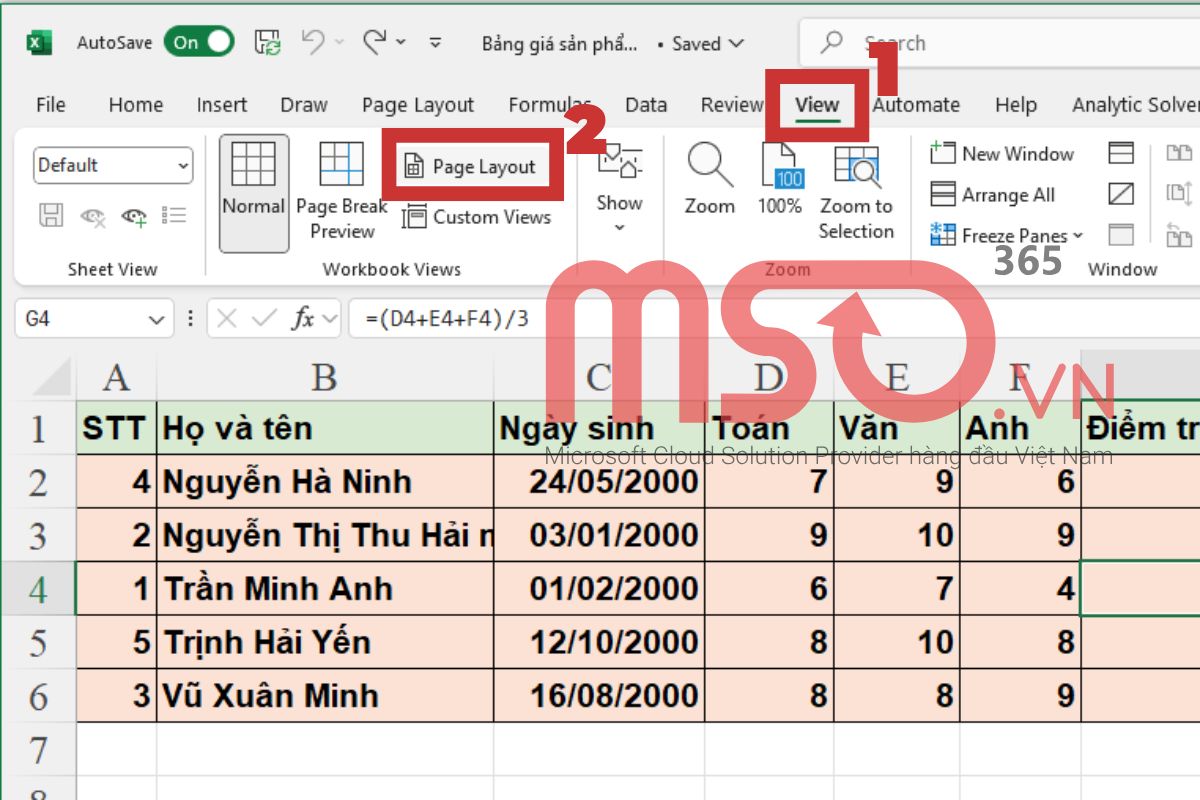Select row 7 header
The width and height of the screenshot is (1200, 800).
[x=38, y=749]
